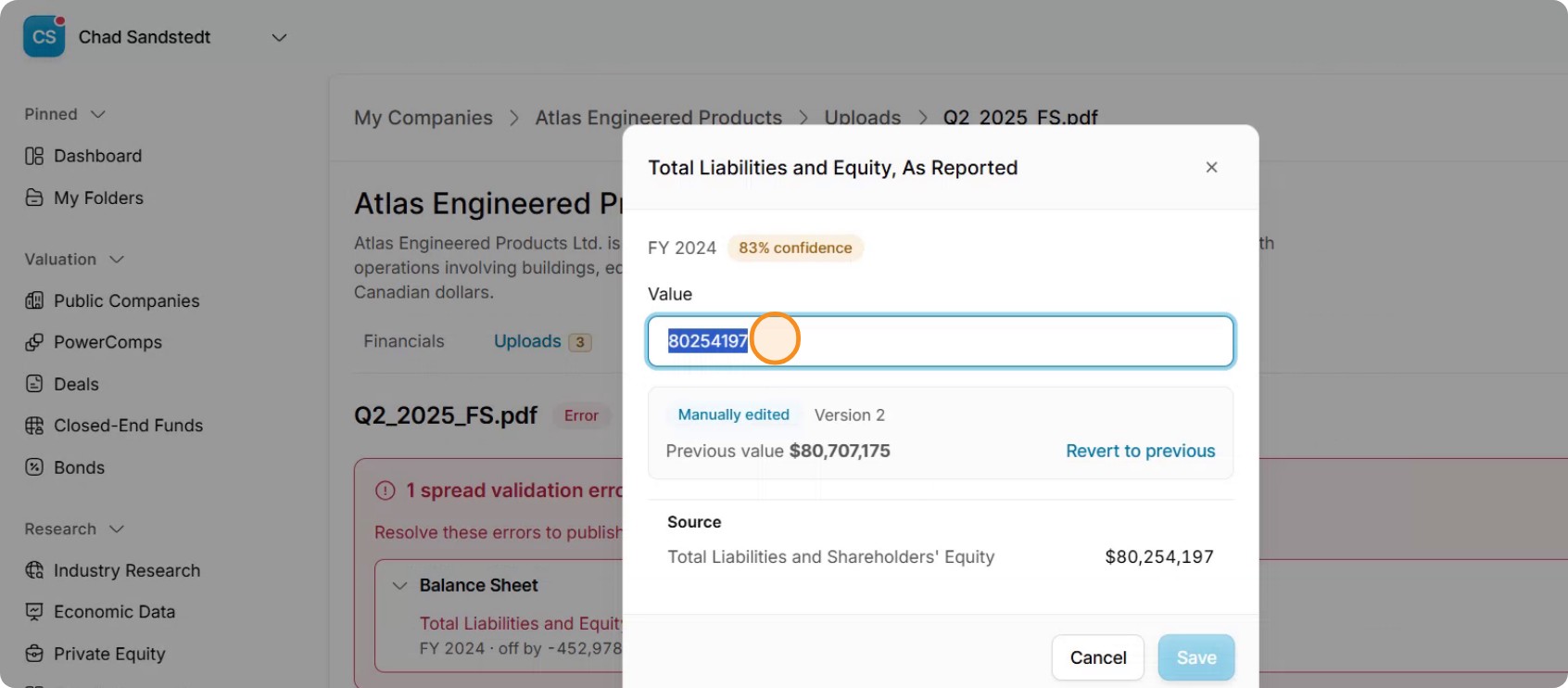The height and width of the screenshot is (688, 1568).
Task: Save the edited value
Action: click(1196, 657)
